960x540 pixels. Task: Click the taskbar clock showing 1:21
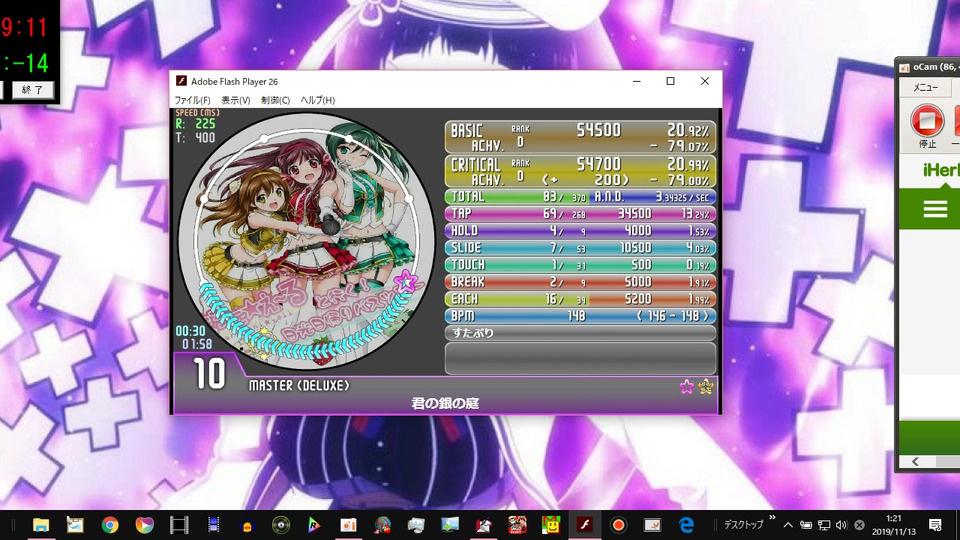[894, 525]
